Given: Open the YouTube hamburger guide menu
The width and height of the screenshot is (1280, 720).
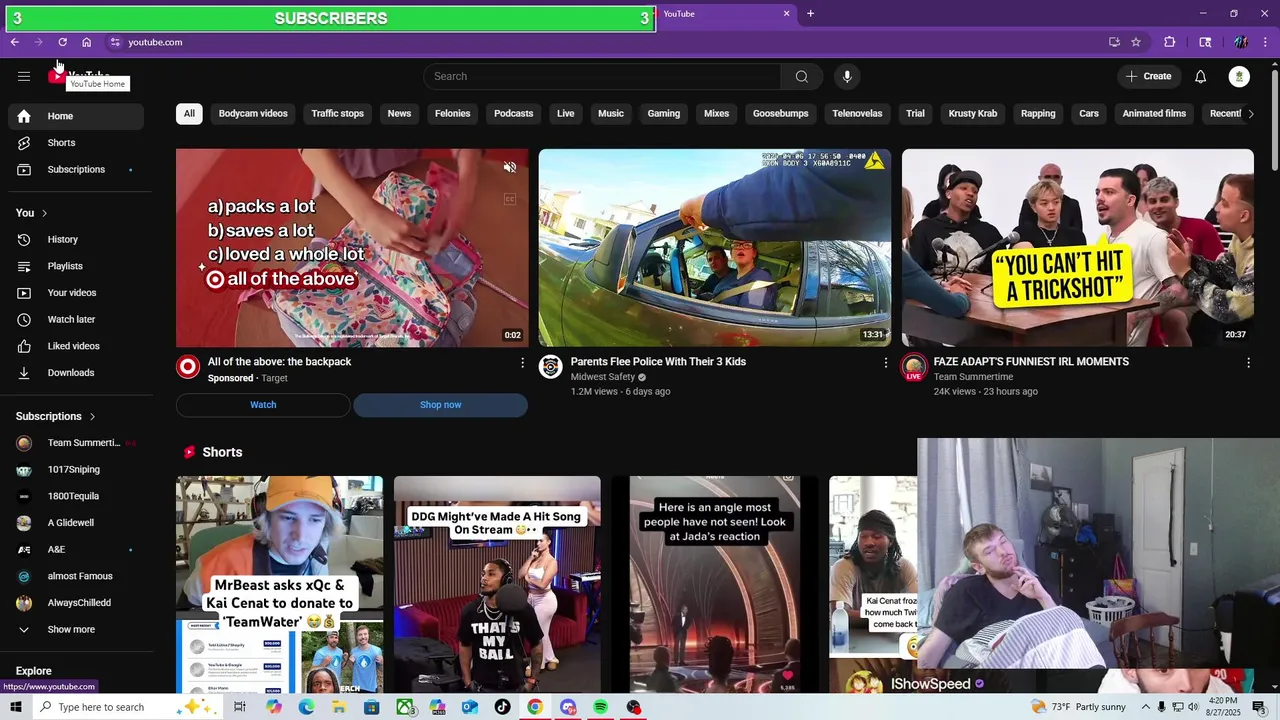Looking at the screenshot, I should click(x=24, y=76).
